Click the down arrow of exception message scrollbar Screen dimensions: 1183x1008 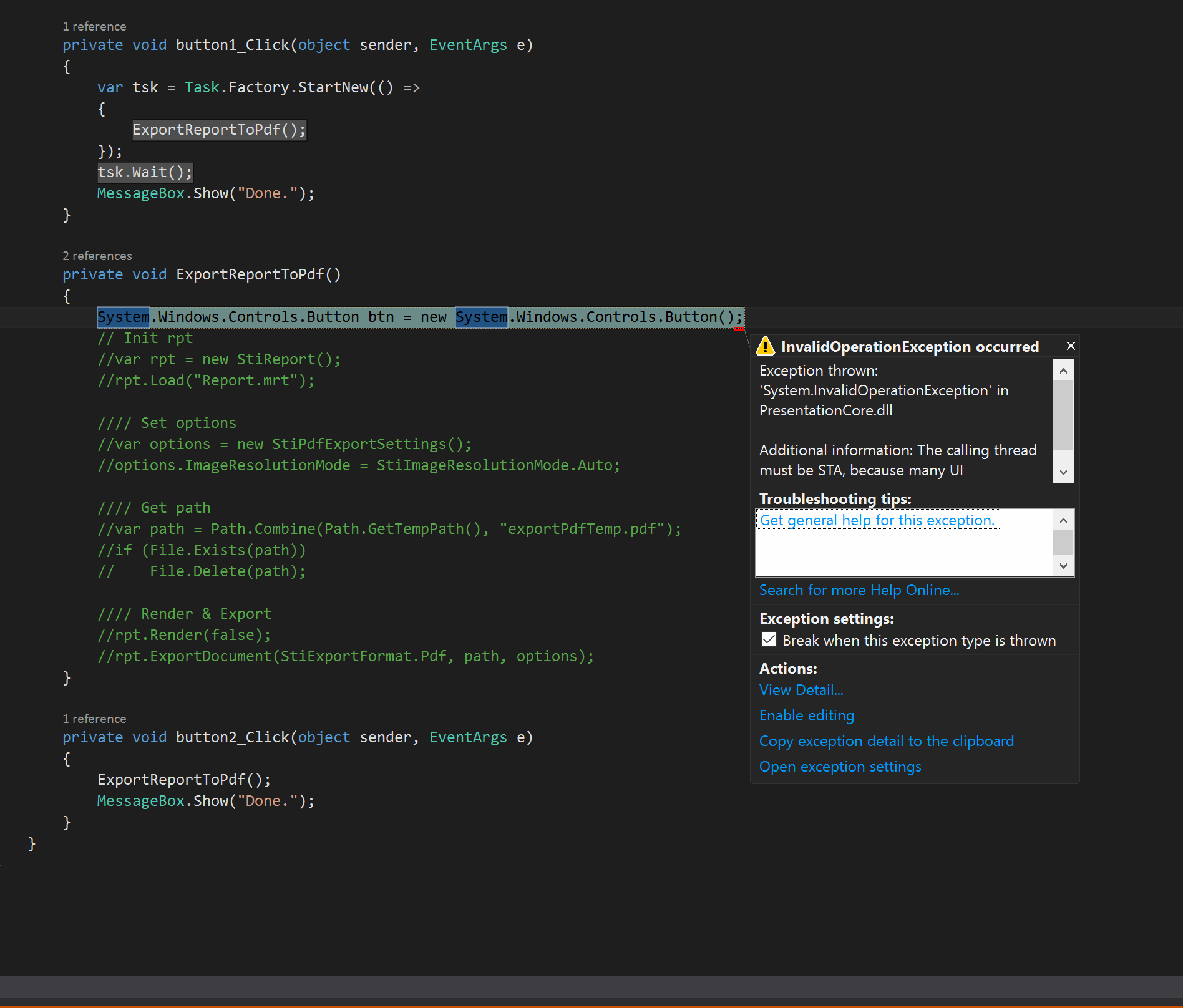(1063, 472)
